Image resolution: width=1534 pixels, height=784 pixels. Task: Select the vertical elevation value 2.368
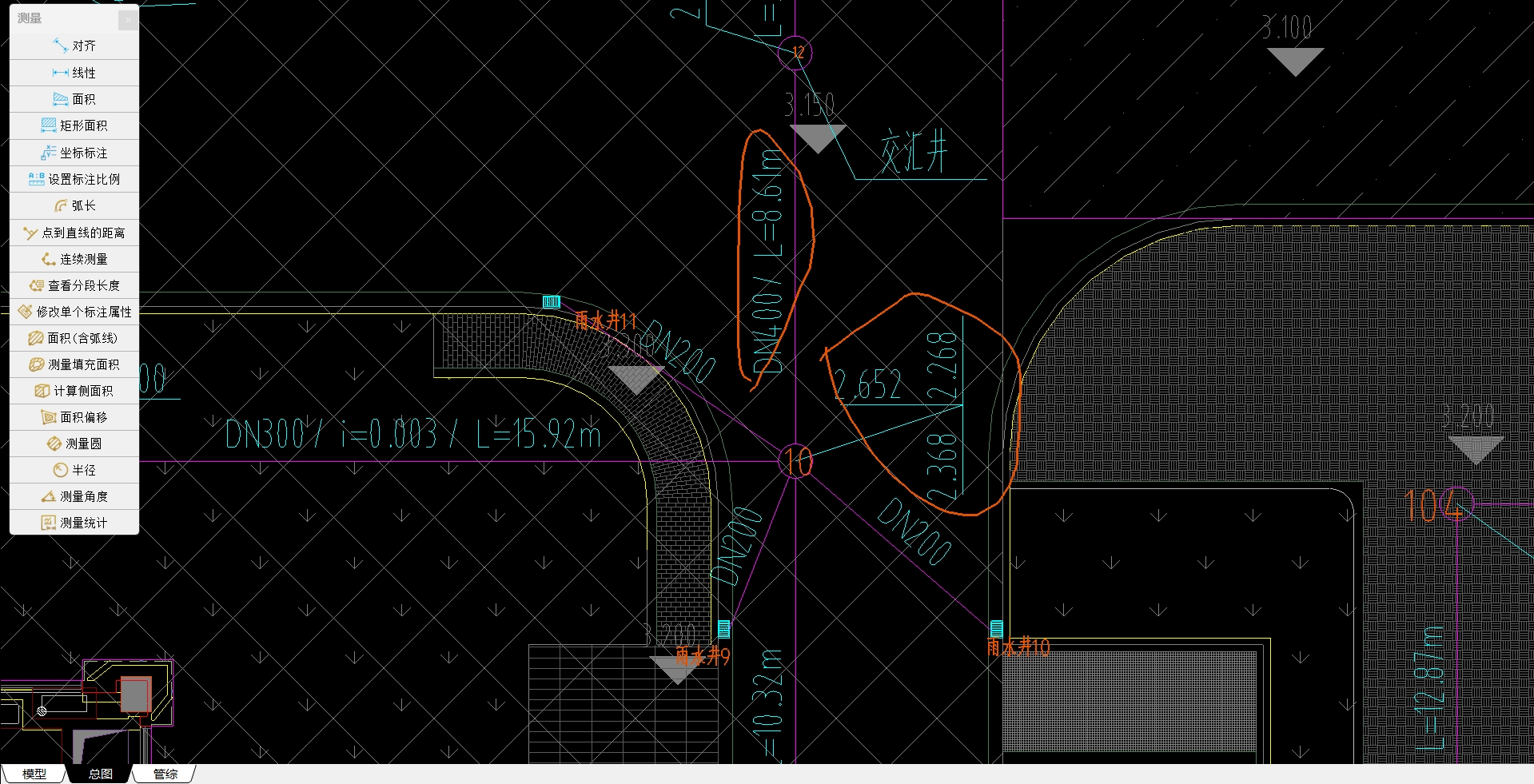click(942, 467)
